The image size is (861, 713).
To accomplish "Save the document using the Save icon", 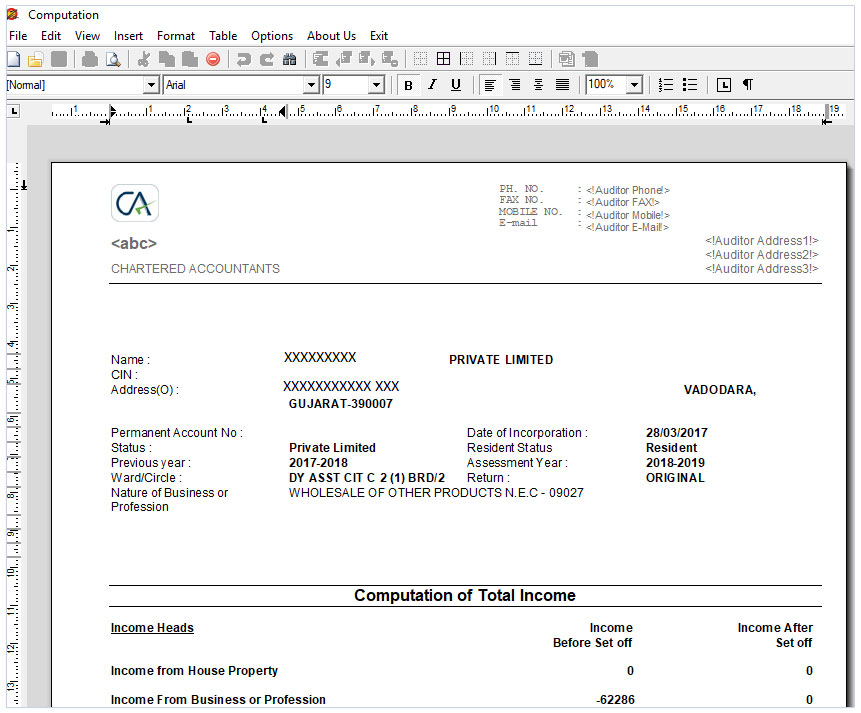I will pyautogui.click(x=59, y=59).
